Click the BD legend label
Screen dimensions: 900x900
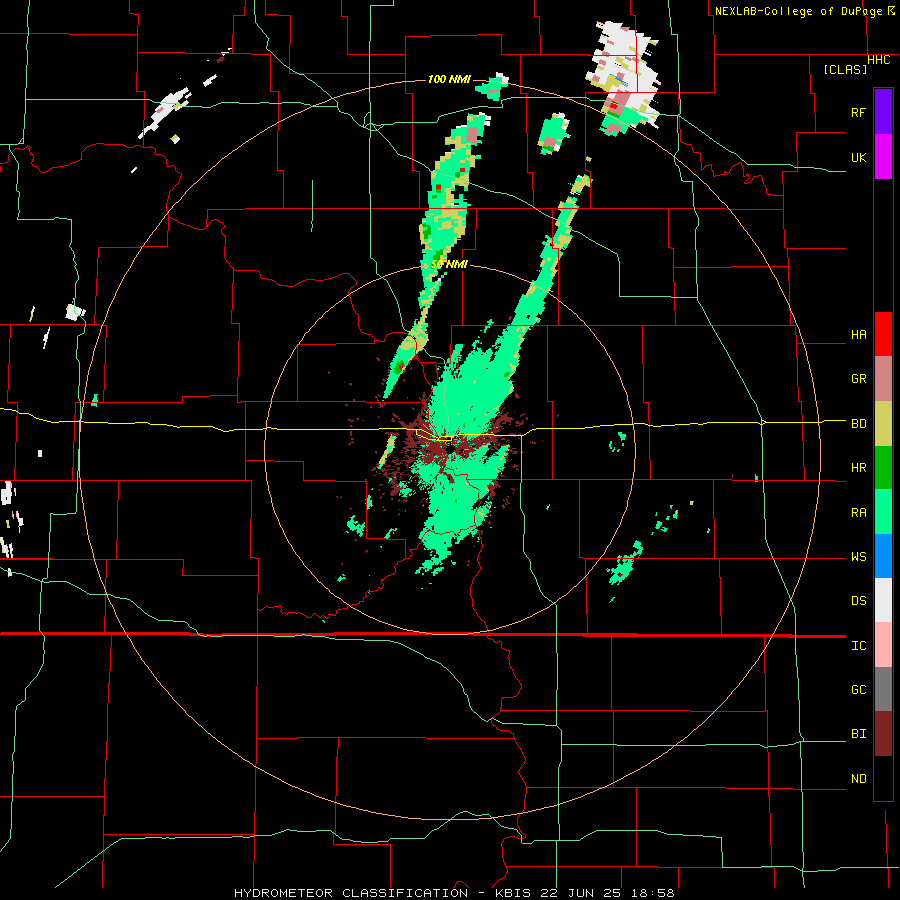(858, 424)
